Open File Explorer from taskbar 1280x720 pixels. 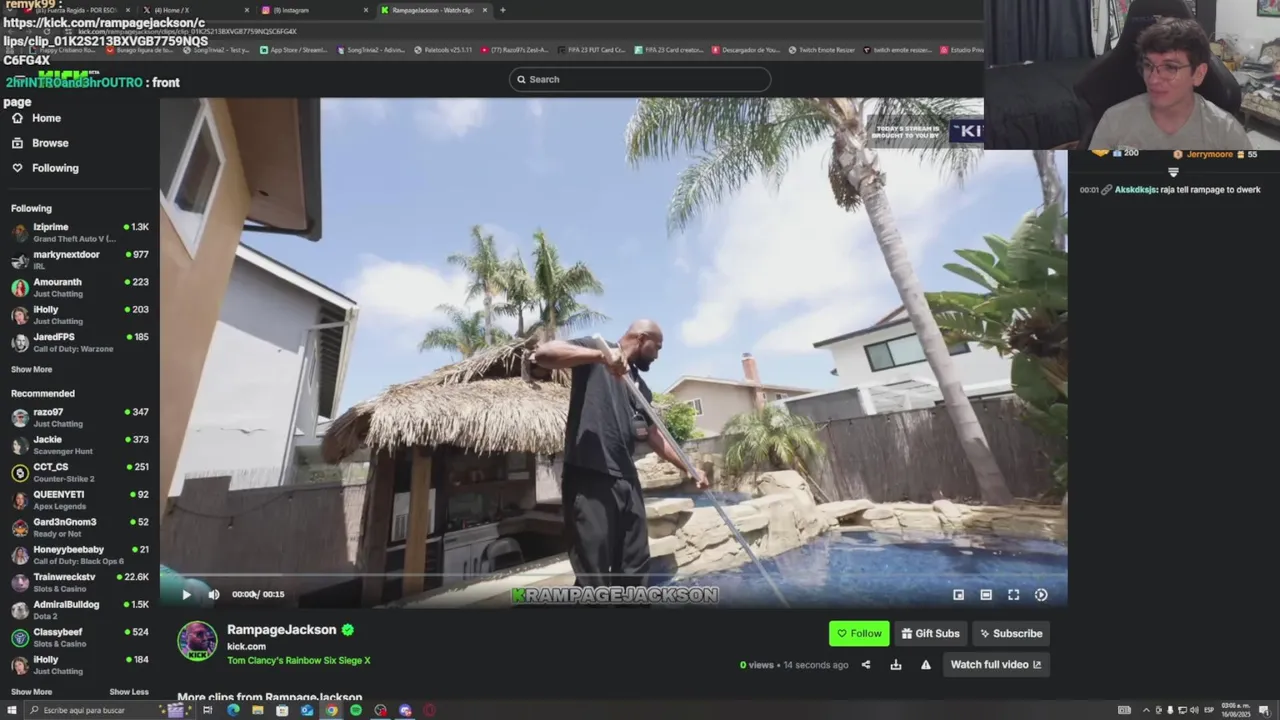click(x=258, y=711)
